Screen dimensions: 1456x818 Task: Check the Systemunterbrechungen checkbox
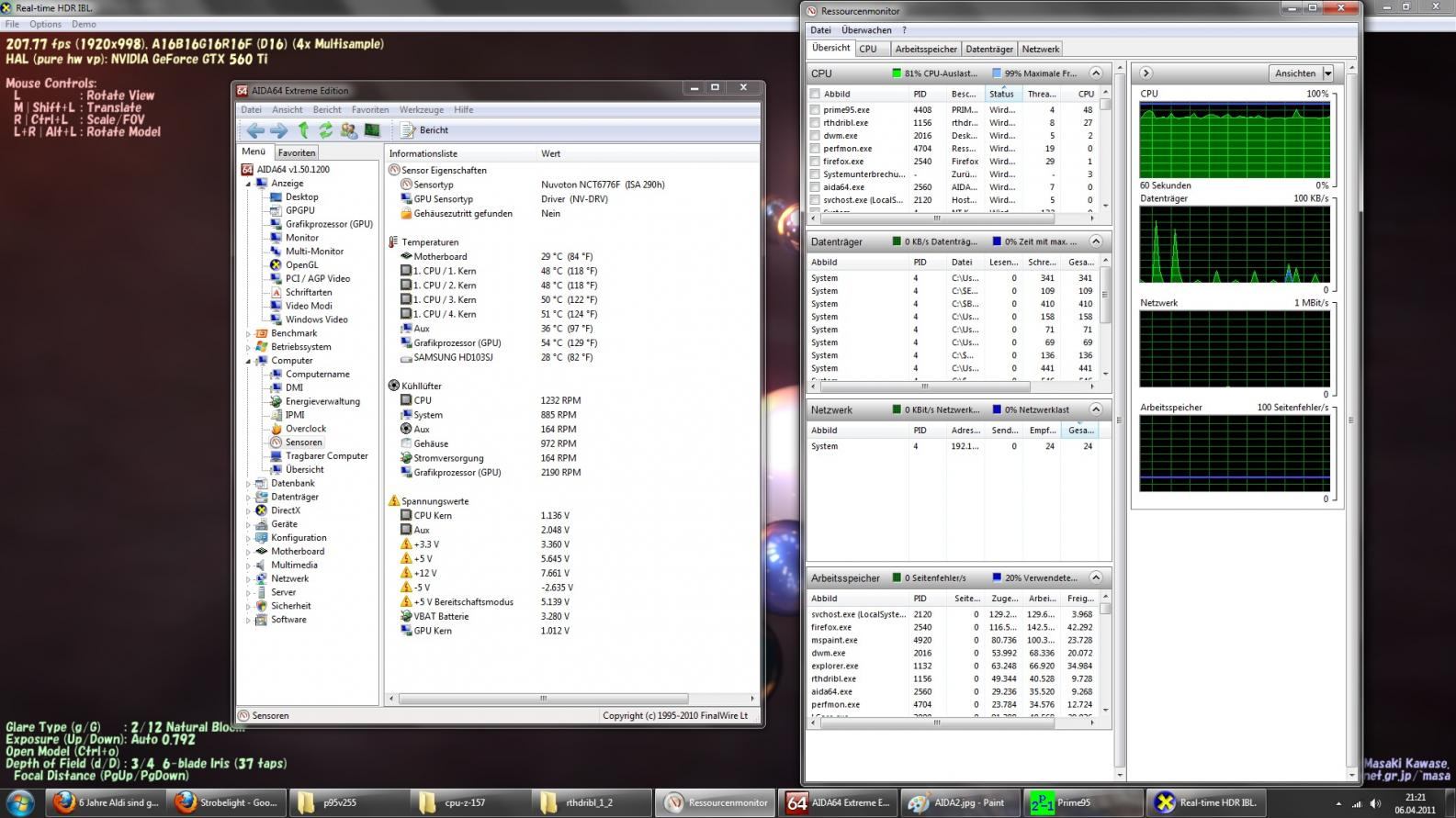point(815,174)
